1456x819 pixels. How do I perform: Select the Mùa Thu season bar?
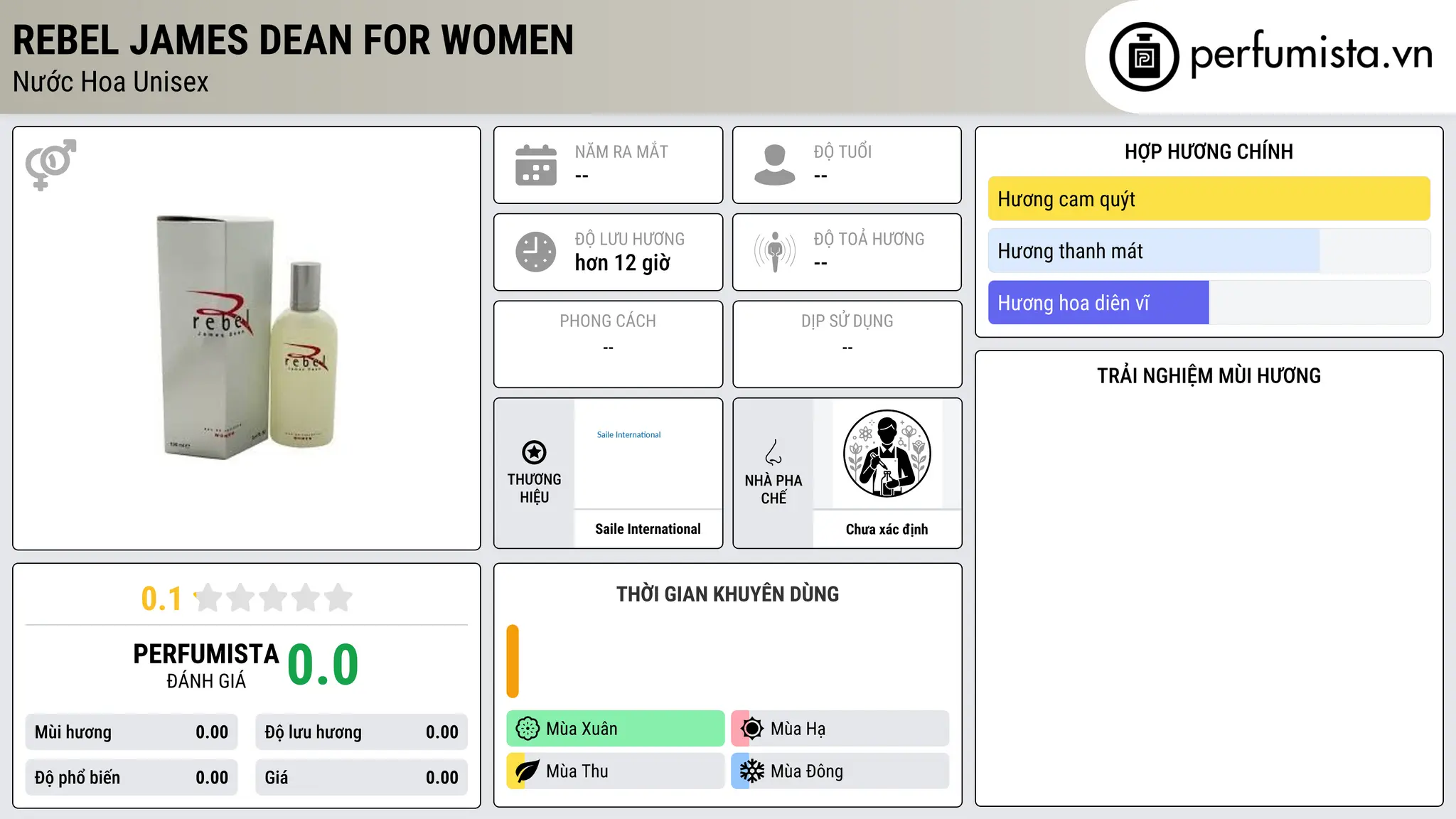click(x=616, y=771)
